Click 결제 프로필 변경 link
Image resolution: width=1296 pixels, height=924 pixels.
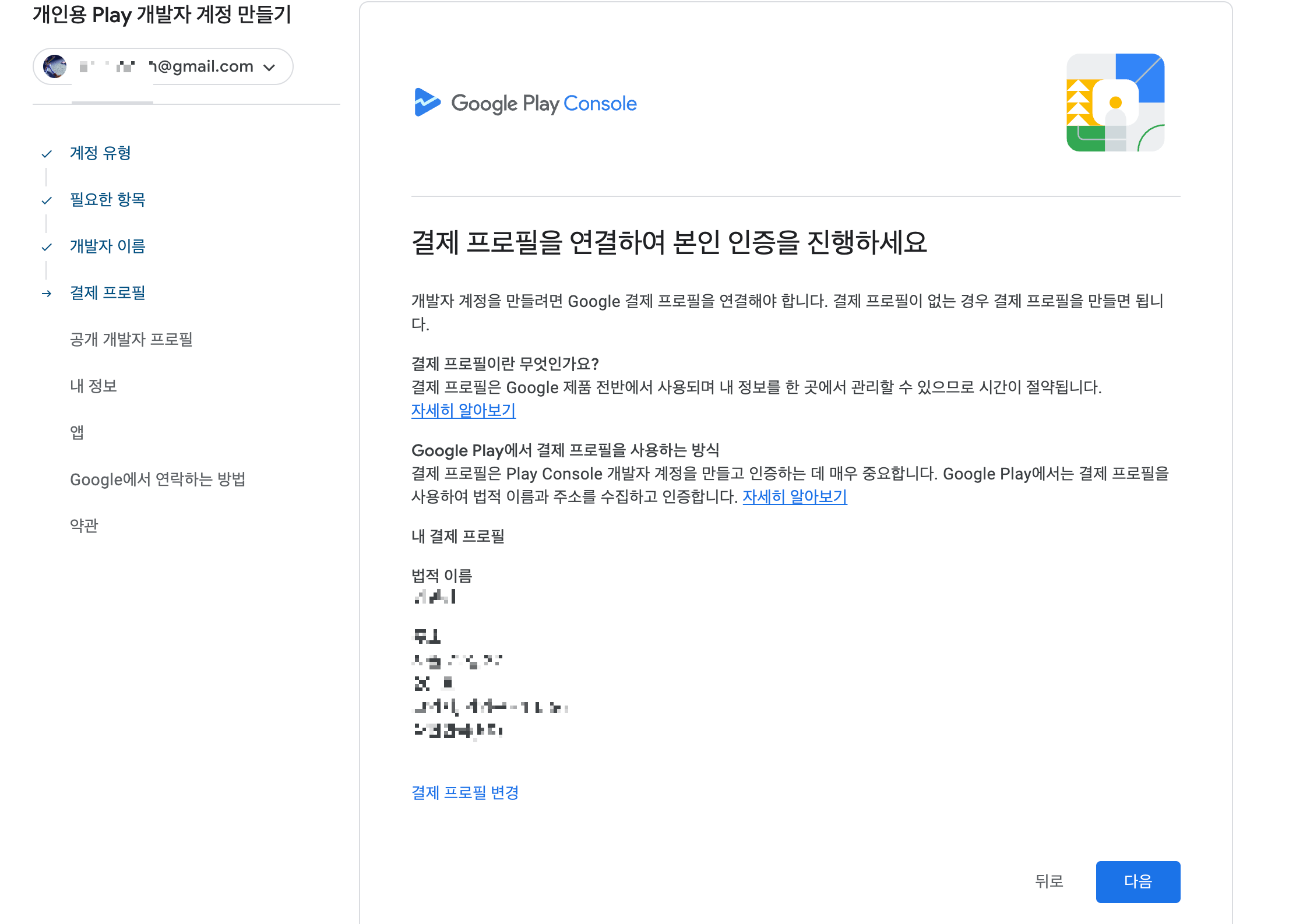(464, 792)
